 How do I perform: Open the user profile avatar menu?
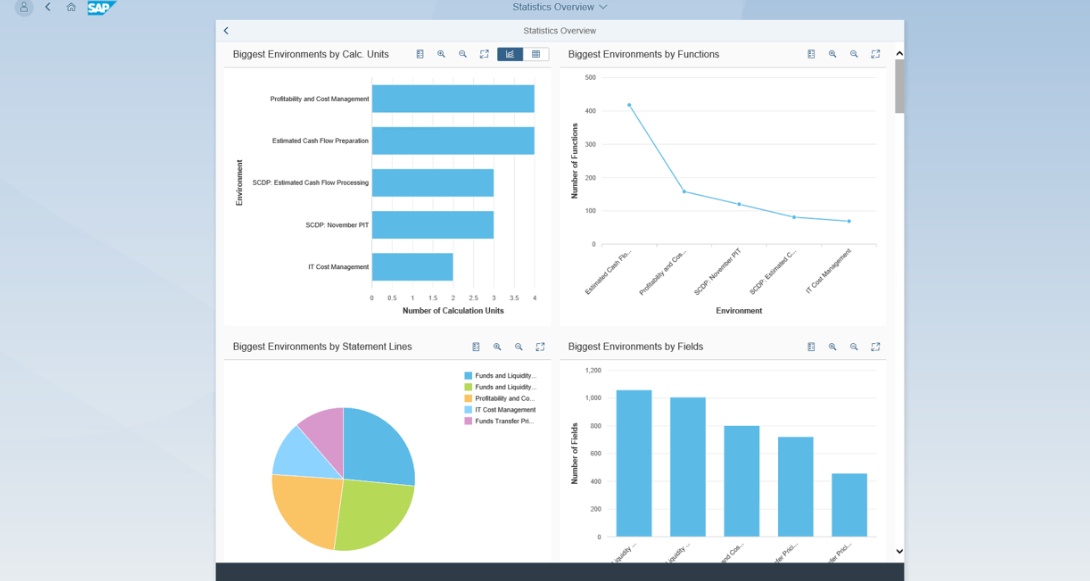pos(24,7)
